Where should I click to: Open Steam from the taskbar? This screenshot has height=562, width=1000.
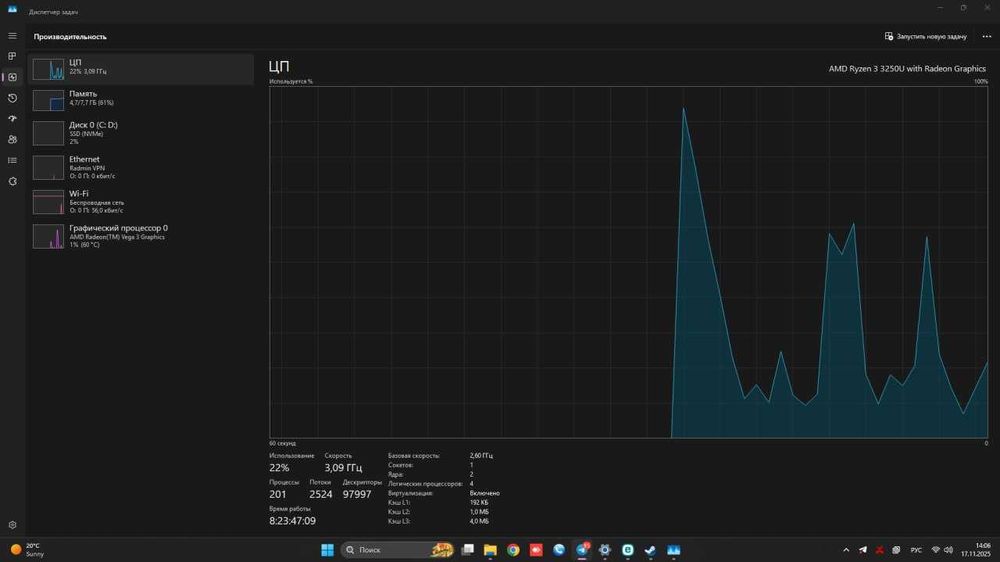point(651,550)
